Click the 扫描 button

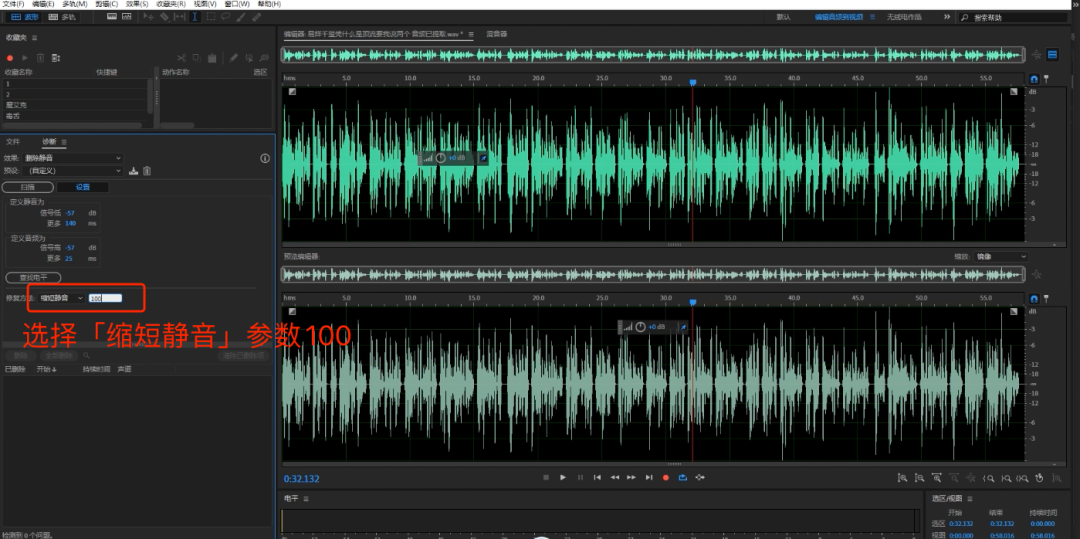[28, 187]
